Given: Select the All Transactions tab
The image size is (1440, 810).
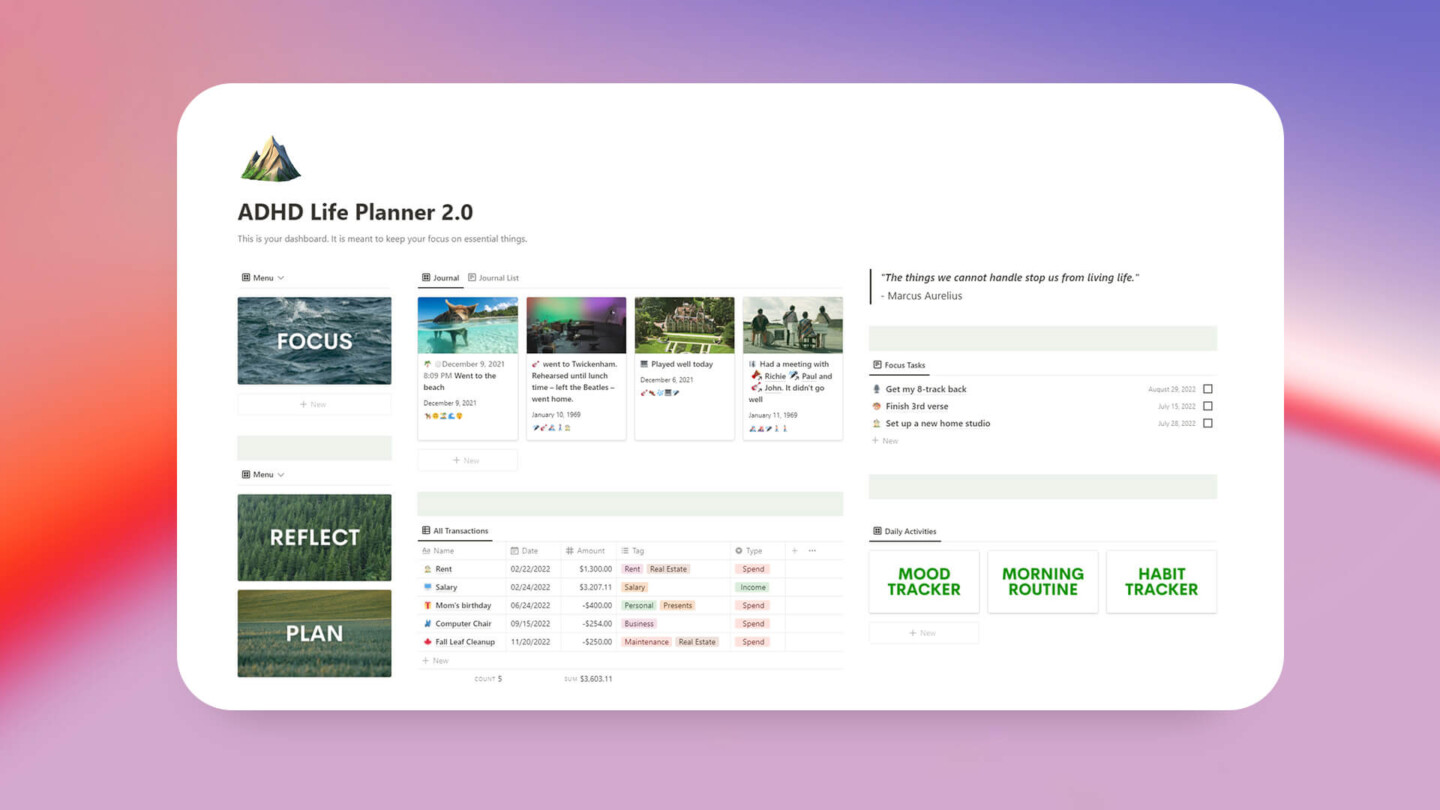Looking at the screenshot, I should click(x=455, y=531).
